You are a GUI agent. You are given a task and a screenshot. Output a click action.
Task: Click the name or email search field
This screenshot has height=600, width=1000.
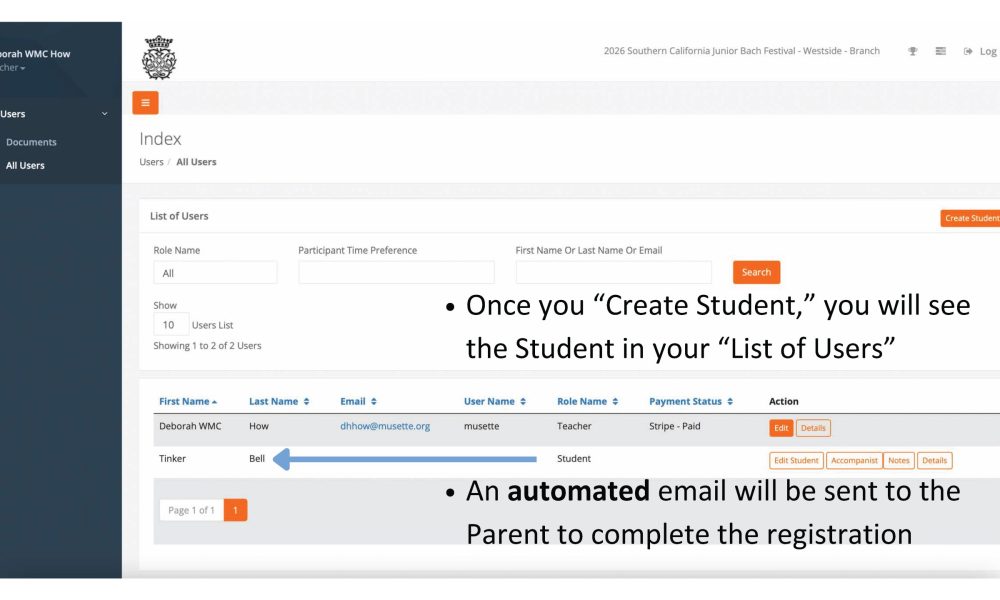(613, 272)
